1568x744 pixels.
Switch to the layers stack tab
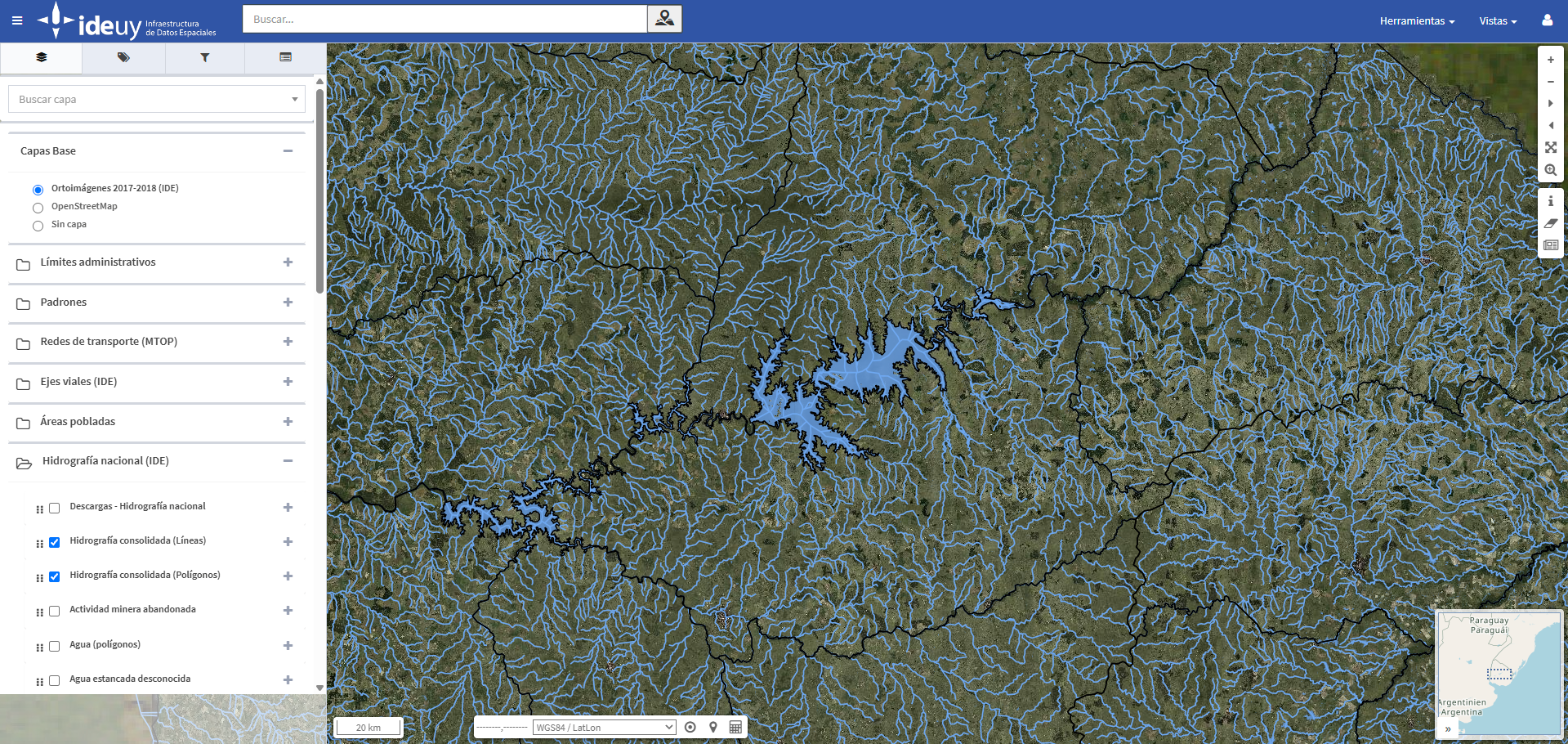pos(41,58)
